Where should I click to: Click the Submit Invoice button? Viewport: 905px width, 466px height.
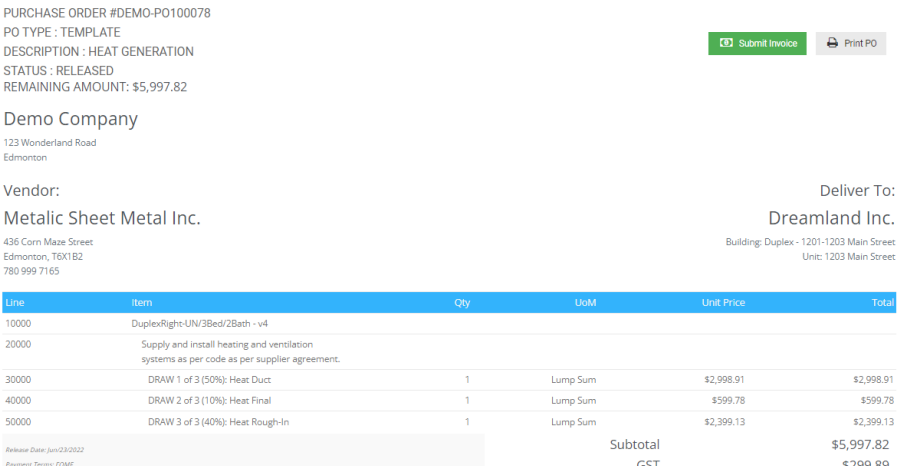click(757, 44)
